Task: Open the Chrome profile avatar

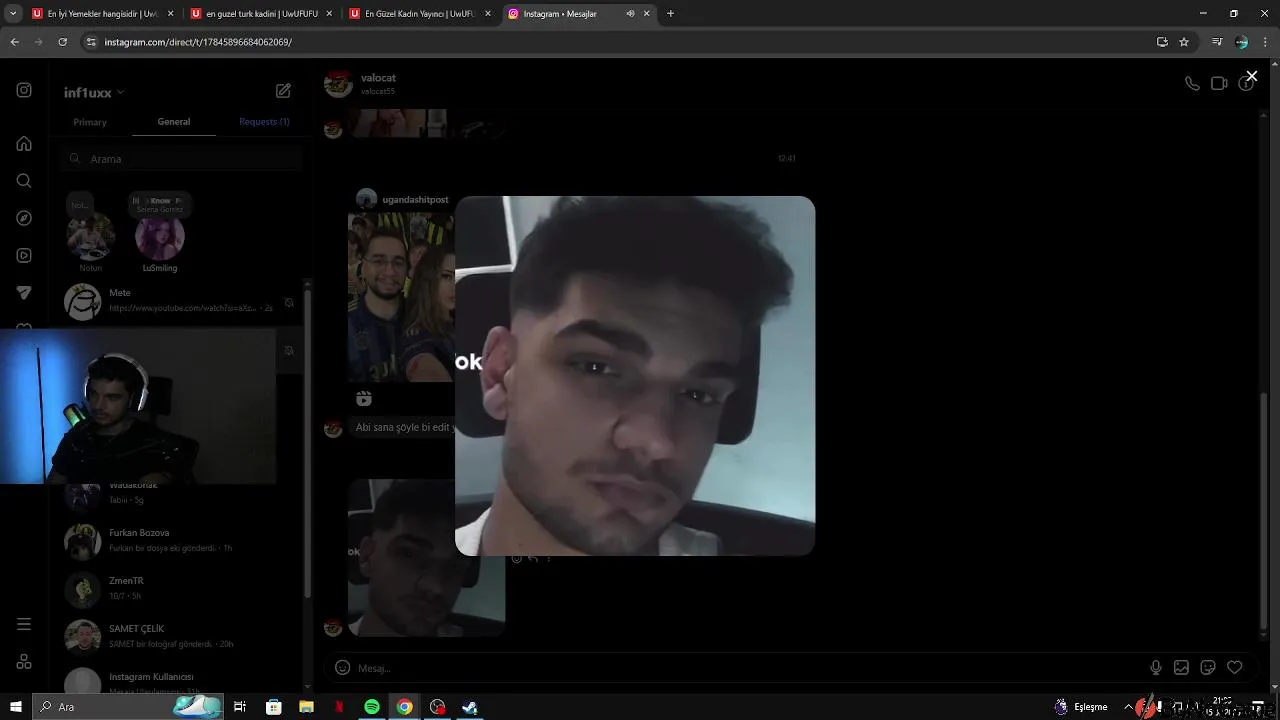Action: point(1241,42)
